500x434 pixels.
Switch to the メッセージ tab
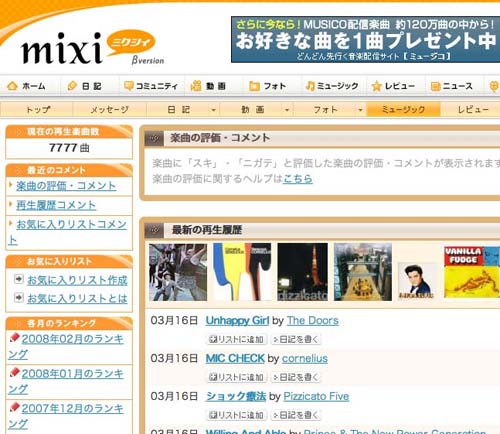[x=110, y=110]
